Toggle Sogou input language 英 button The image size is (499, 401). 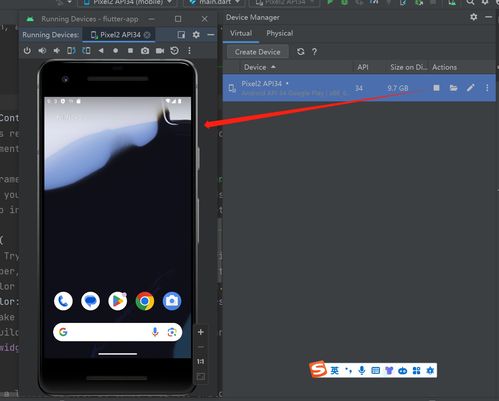tap(334, 370)
